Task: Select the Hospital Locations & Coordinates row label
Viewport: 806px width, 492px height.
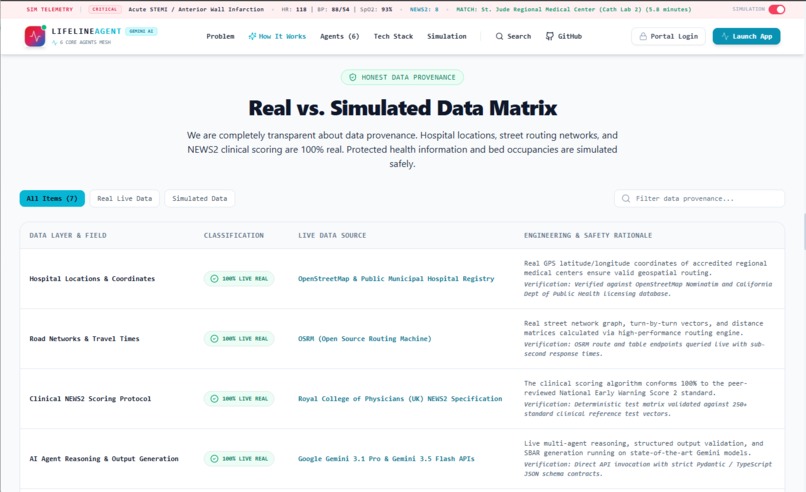Action: pyautogui.click(x=92, y=279)
